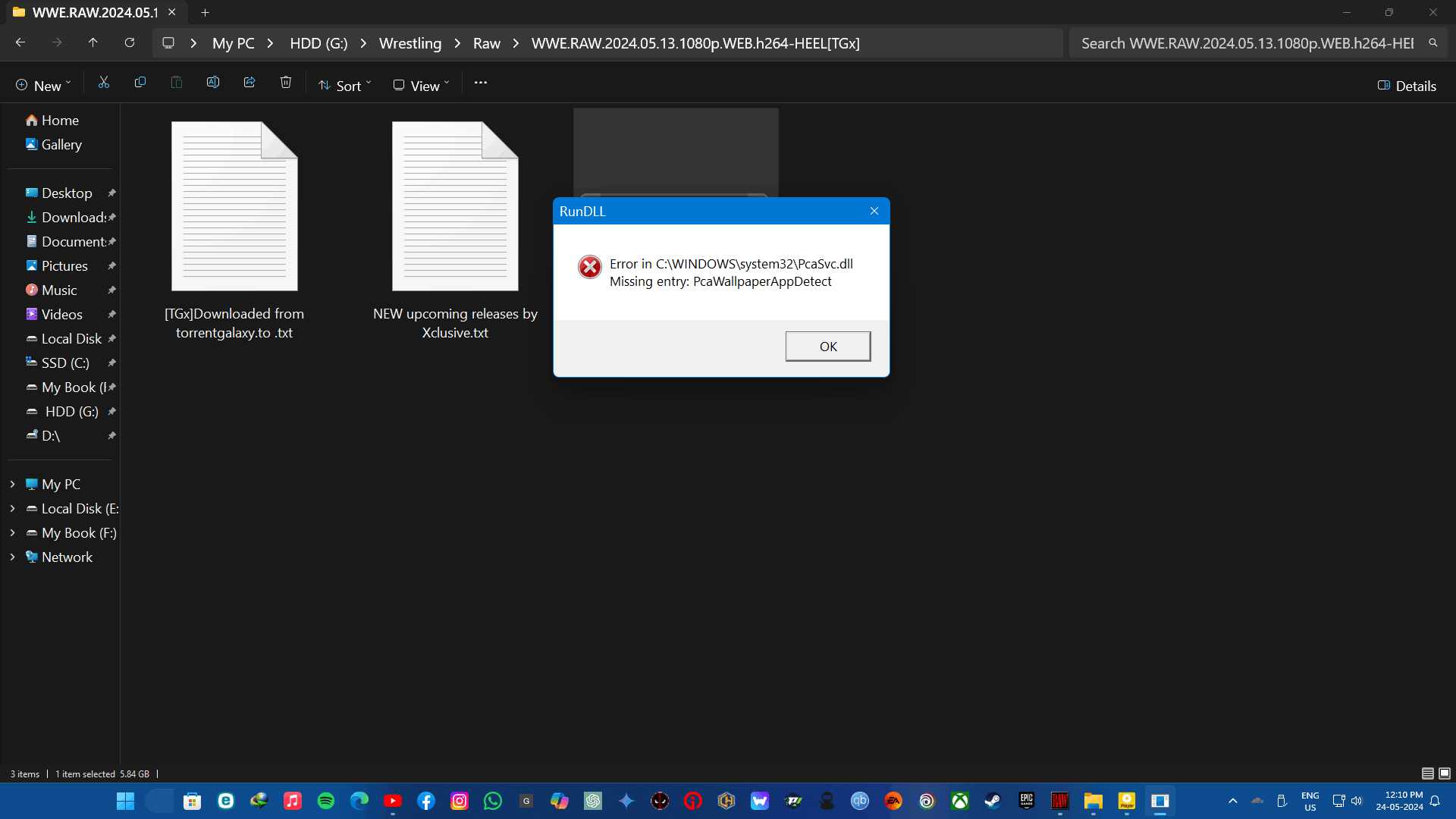
Task: Navigate to Wrestling via the breadcrumb
Action: pyautogui.click(x=409, y=43)
